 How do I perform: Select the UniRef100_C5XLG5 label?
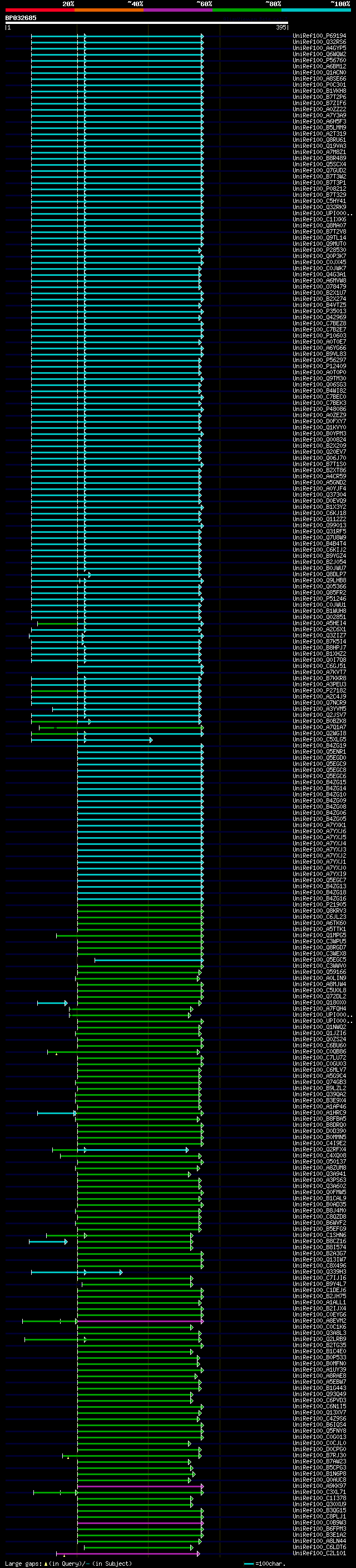[319, 740]
